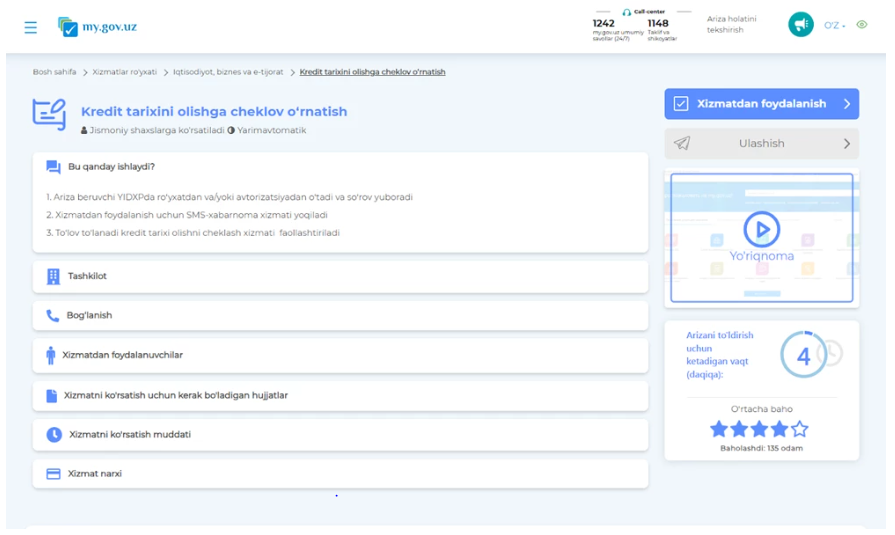The image size is (895, 535).
Task: Click Baholashdi: 135 odam text
Action: pos(761,449)
